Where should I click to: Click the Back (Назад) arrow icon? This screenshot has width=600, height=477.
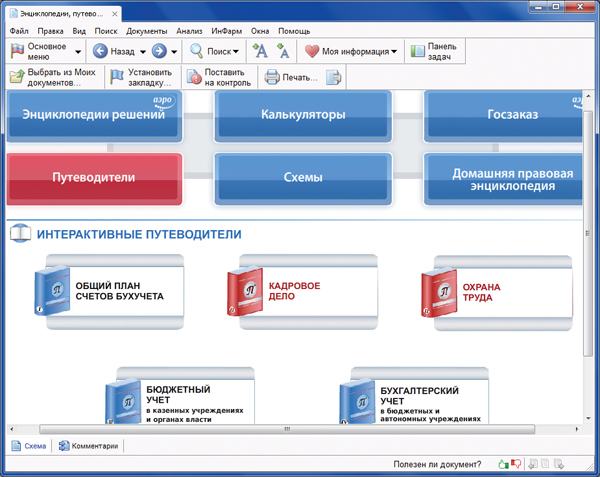tap(100, 51)
